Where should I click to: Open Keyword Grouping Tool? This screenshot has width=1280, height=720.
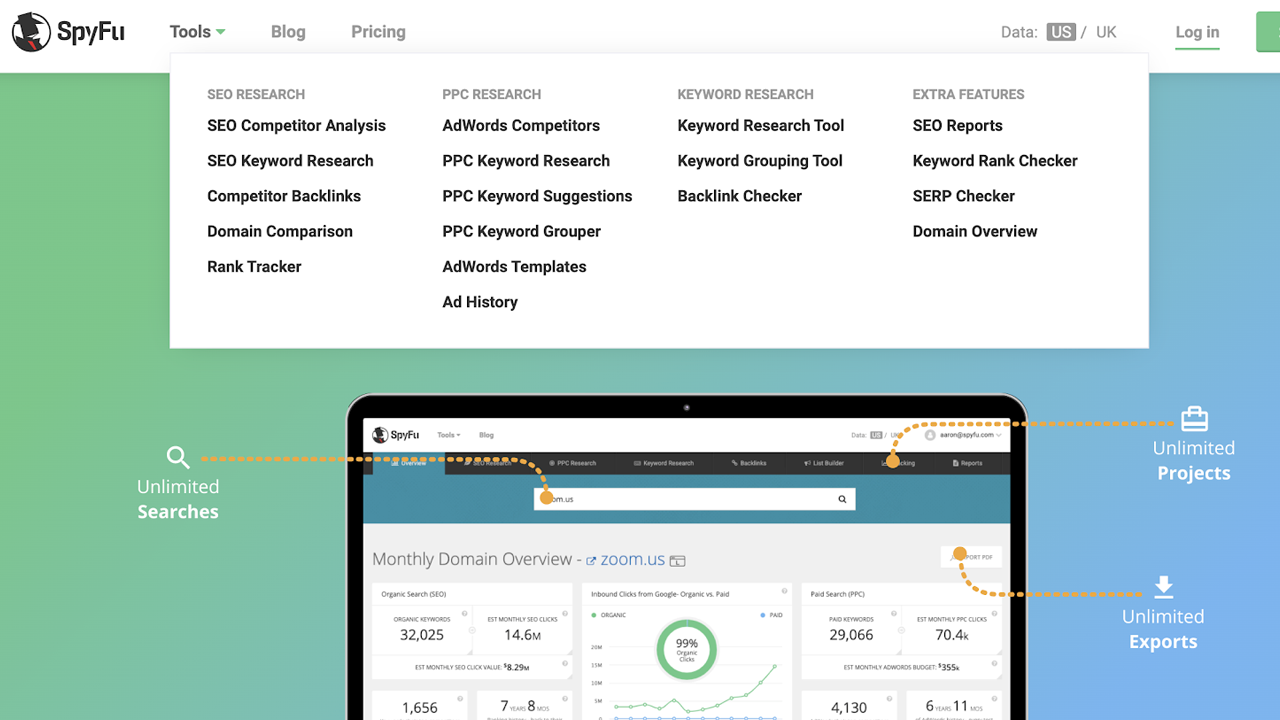[x=760, y=161]
